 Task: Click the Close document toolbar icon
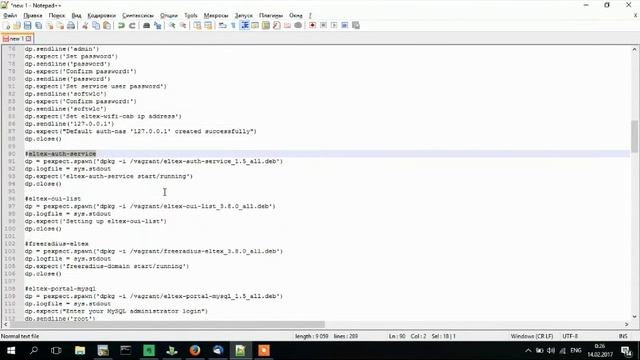49,25
